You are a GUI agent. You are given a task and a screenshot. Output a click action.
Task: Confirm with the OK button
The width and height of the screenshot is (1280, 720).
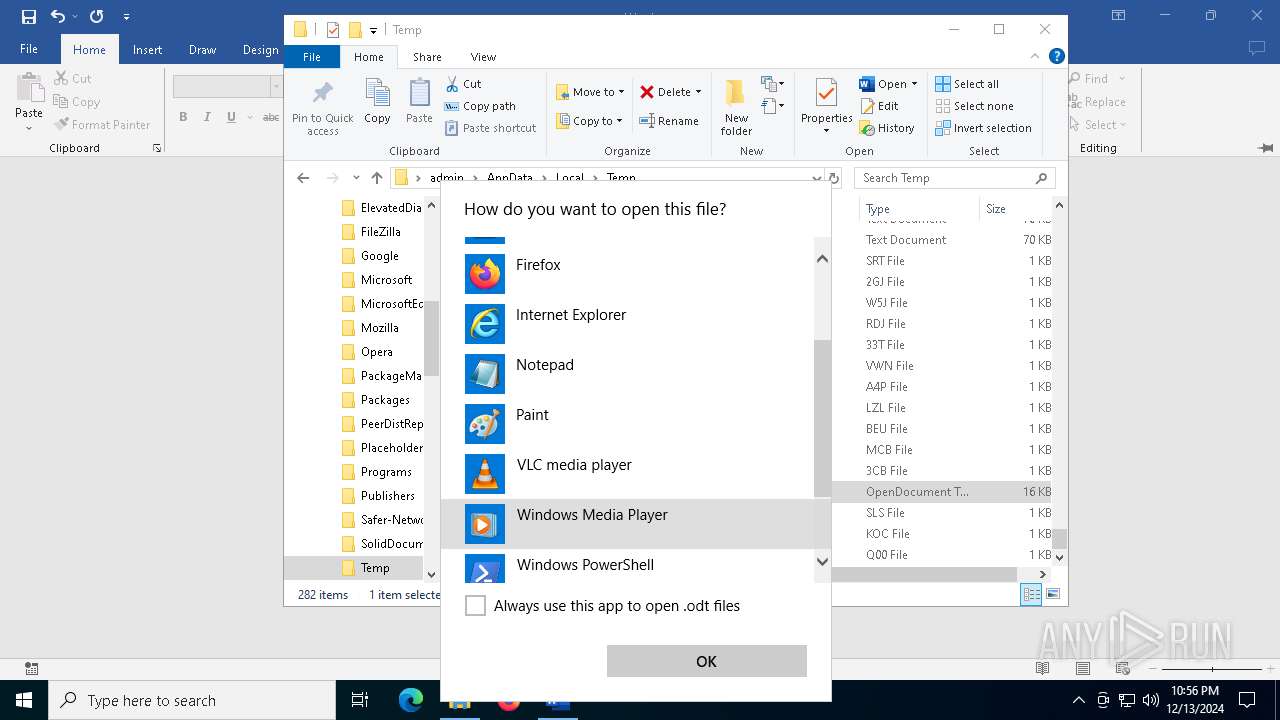click(706, 661)
